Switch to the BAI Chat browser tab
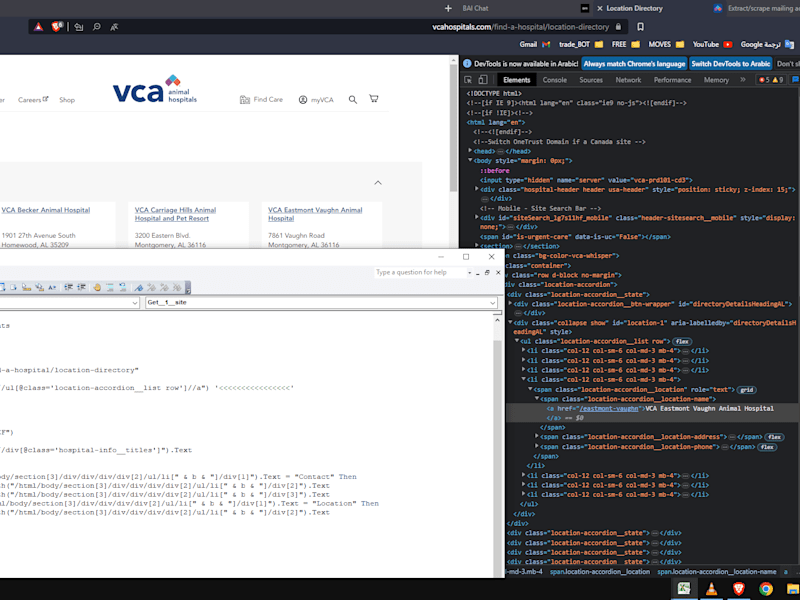 [475, 8]
